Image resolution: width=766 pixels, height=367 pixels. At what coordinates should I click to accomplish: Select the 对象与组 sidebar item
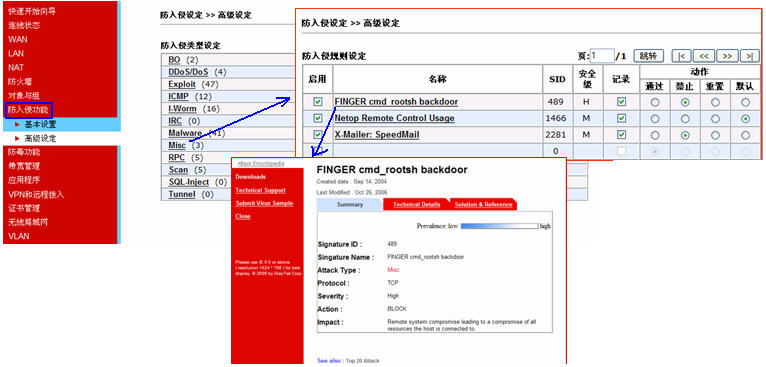tap(23, 95)
